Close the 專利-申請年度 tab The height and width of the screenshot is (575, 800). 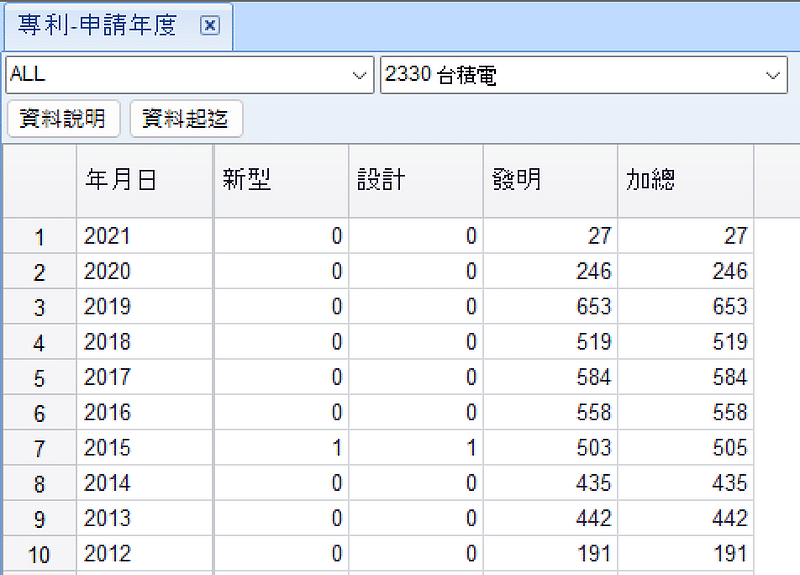pos(210,26)
